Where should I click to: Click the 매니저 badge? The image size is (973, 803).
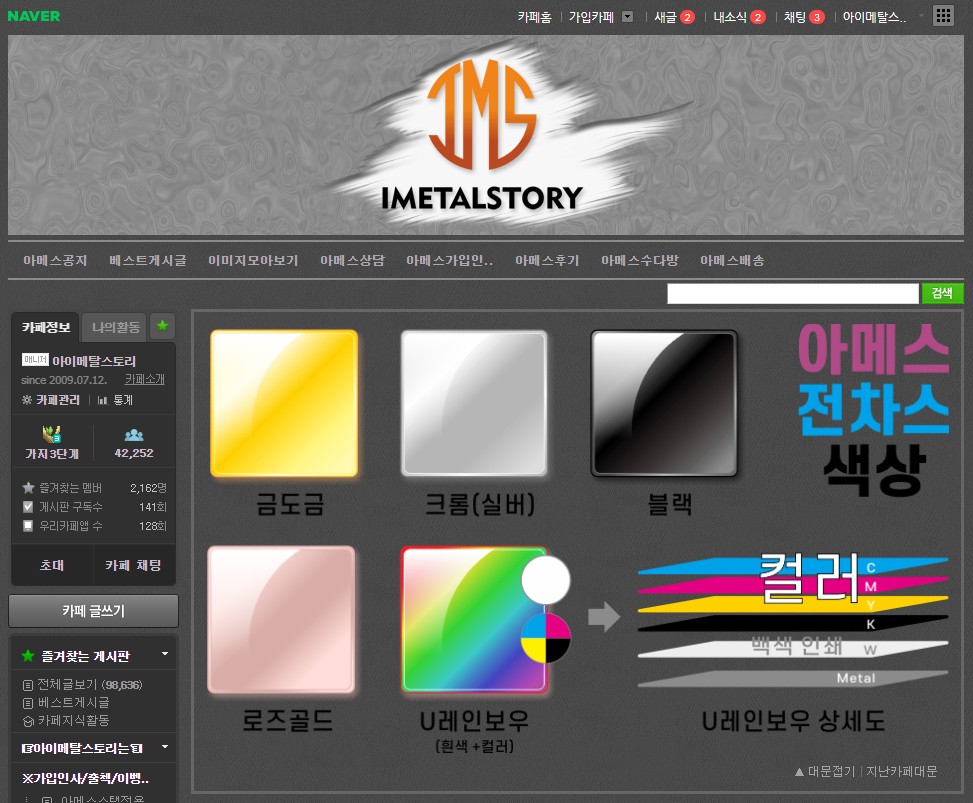click(x=35, y=359)
